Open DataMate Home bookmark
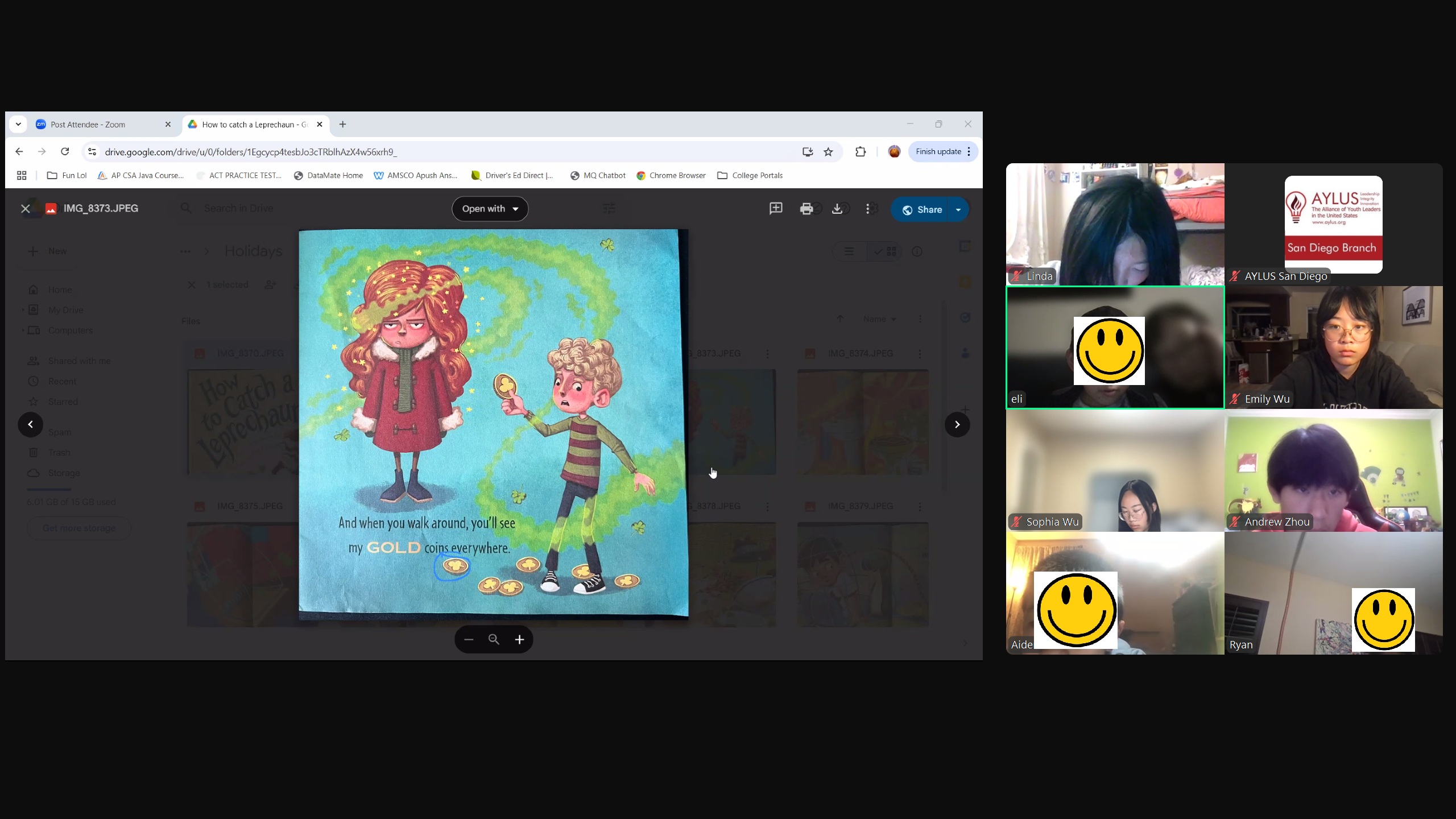Screen dimensions: 1456x819 [328, 176]
